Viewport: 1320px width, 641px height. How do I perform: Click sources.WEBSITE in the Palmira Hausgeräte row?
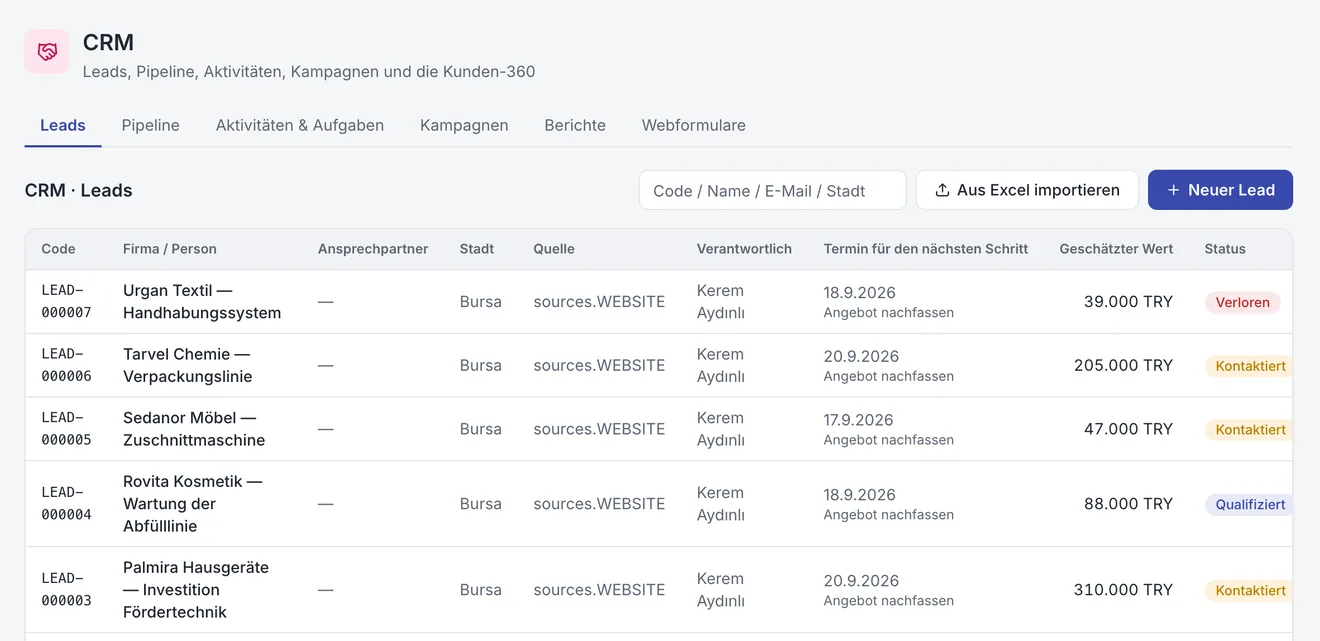pos(599,590)
